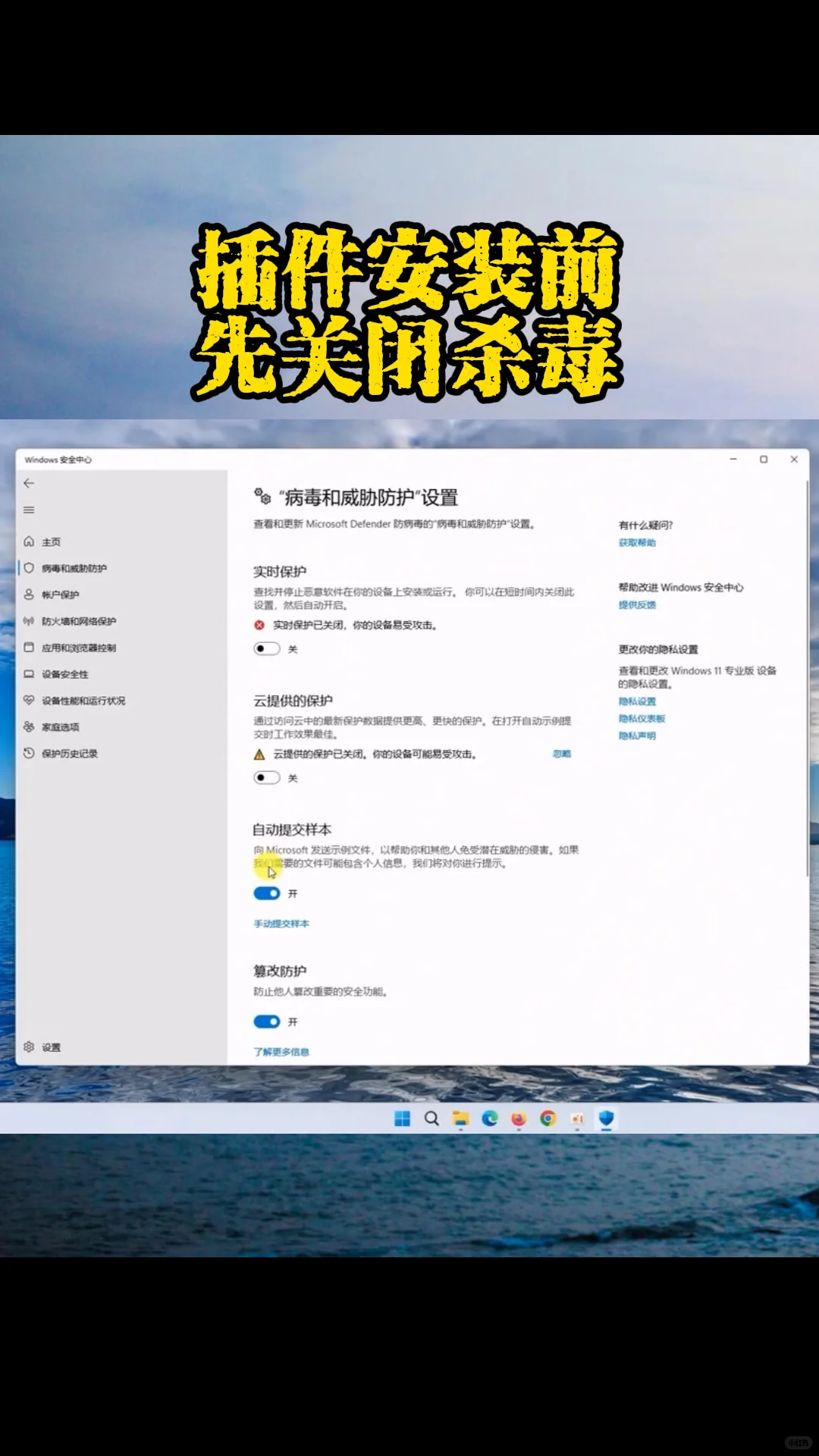Viewport: 819px width, 1456px height.
Task: Click the window icon for 应用和浏览器控制
Action: (29, 648)
